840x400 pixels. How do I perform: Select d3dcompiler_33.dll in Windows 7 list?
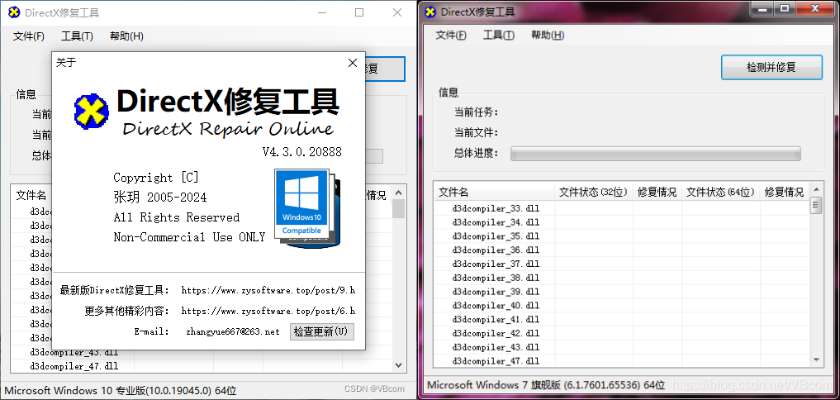496,208
